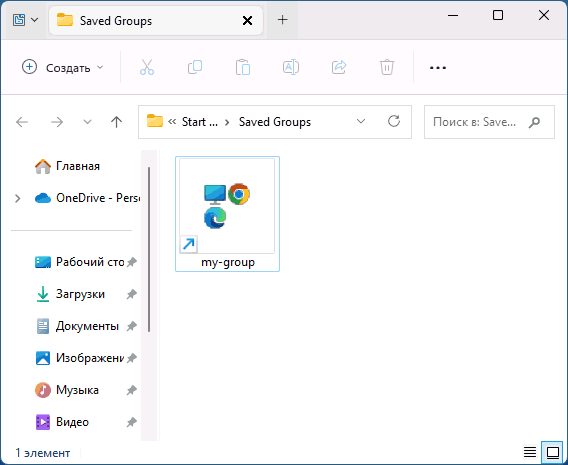568x465 pixels.
Task: Click the pin icon next to Музыка
Action: 131,390
